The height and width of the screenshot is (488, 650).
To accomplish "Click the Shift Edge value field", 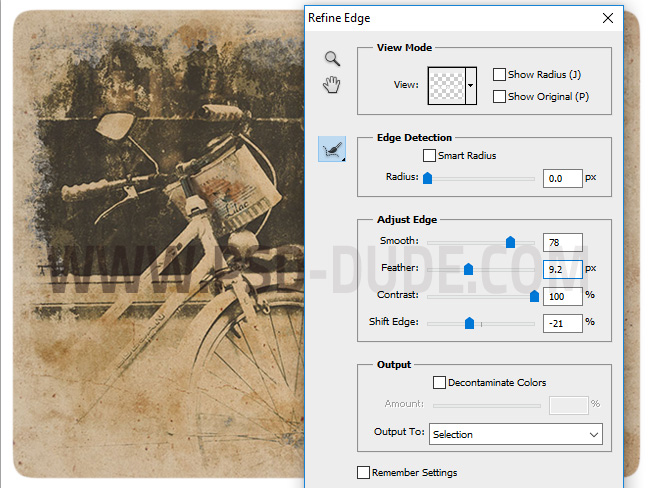I will (x=562, y=323).
